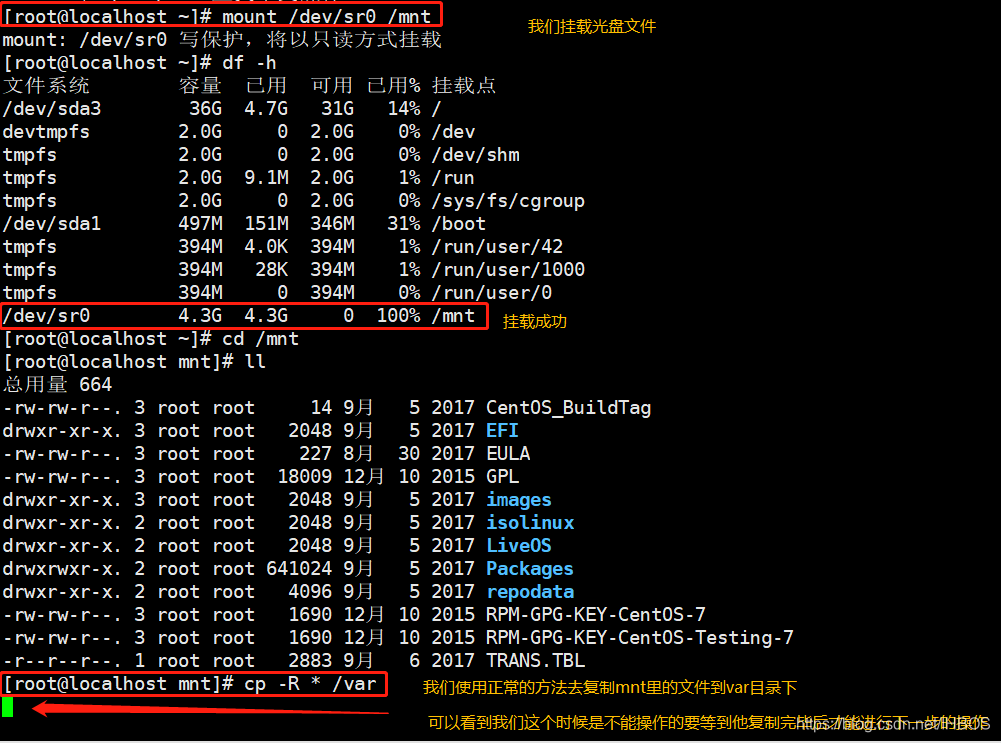Click the GPL file name
This screenshot has height=743, width=1001.
click(x=502, y=476)
